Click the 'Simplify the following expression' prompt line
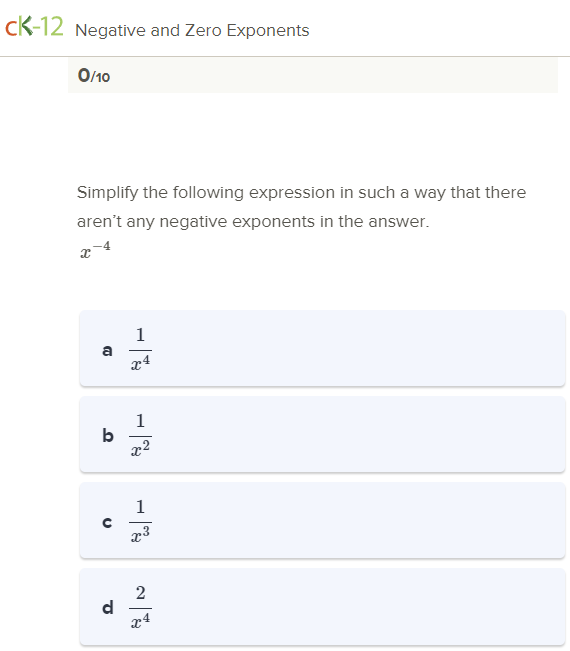The height and width of the screenshot is (651, 570). click(x=301, y=193)
